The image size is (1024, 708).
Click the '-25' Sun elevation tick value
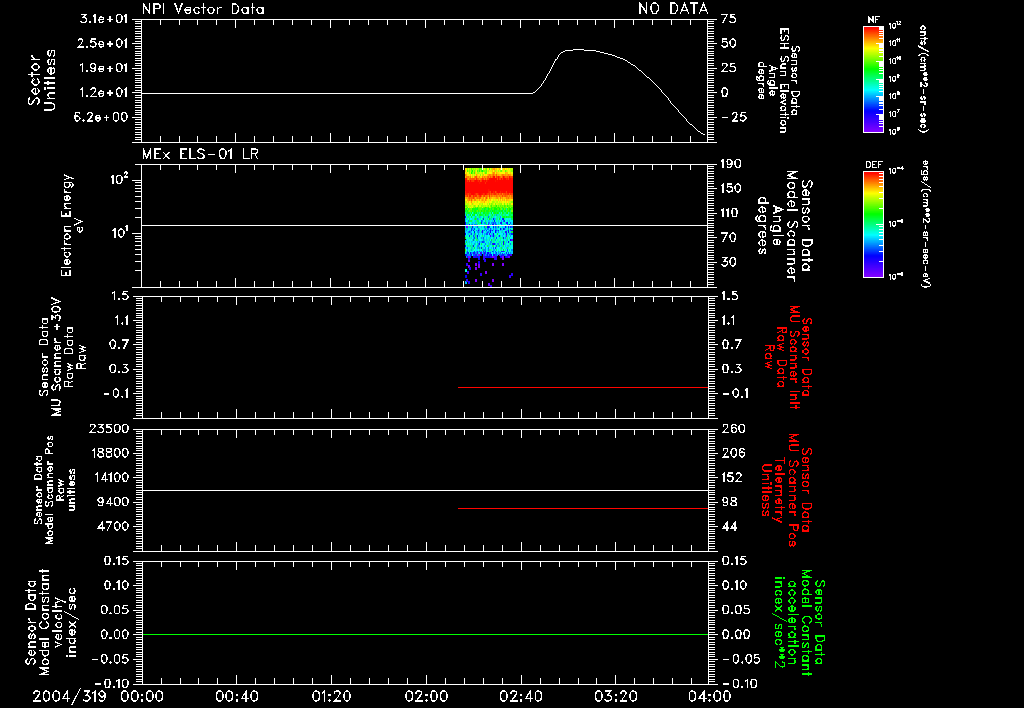[734, 117]
